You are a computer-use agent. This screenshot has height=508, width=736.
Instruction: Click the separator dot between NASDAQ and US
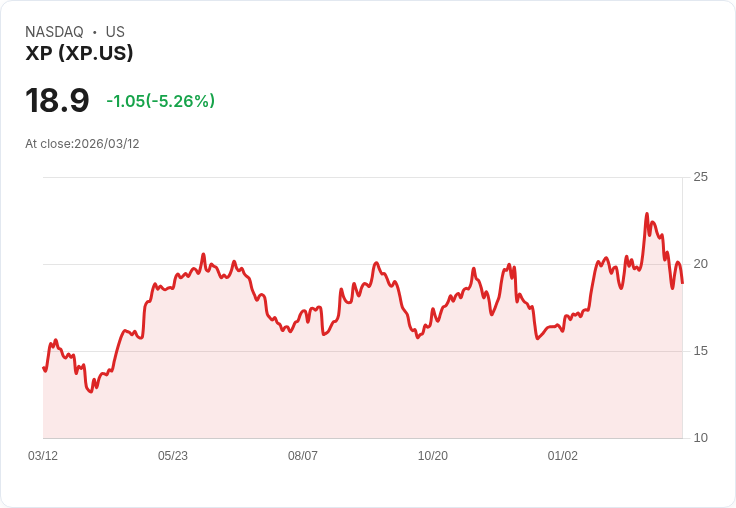(x=94, y=32)
